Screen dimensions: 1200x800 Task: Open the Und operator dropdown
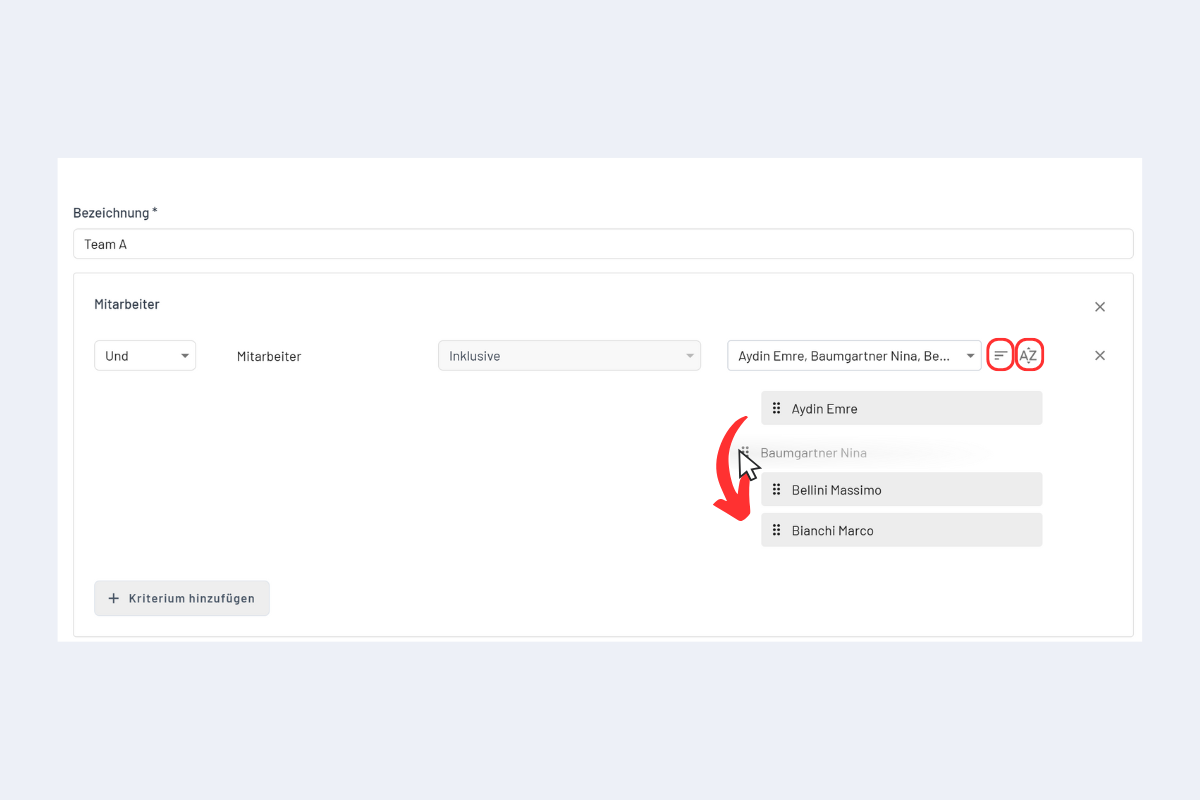145,356
